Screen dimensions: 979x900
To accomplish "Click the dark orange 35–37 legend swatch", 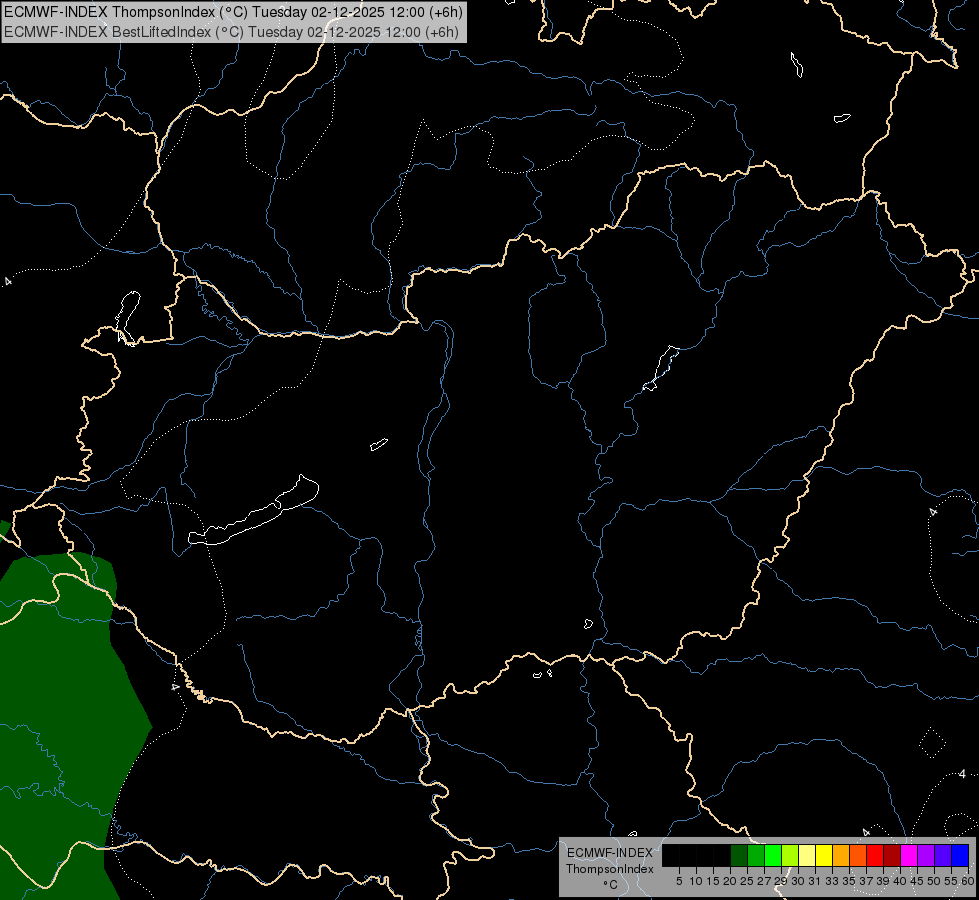I will (x=858, y=855).
